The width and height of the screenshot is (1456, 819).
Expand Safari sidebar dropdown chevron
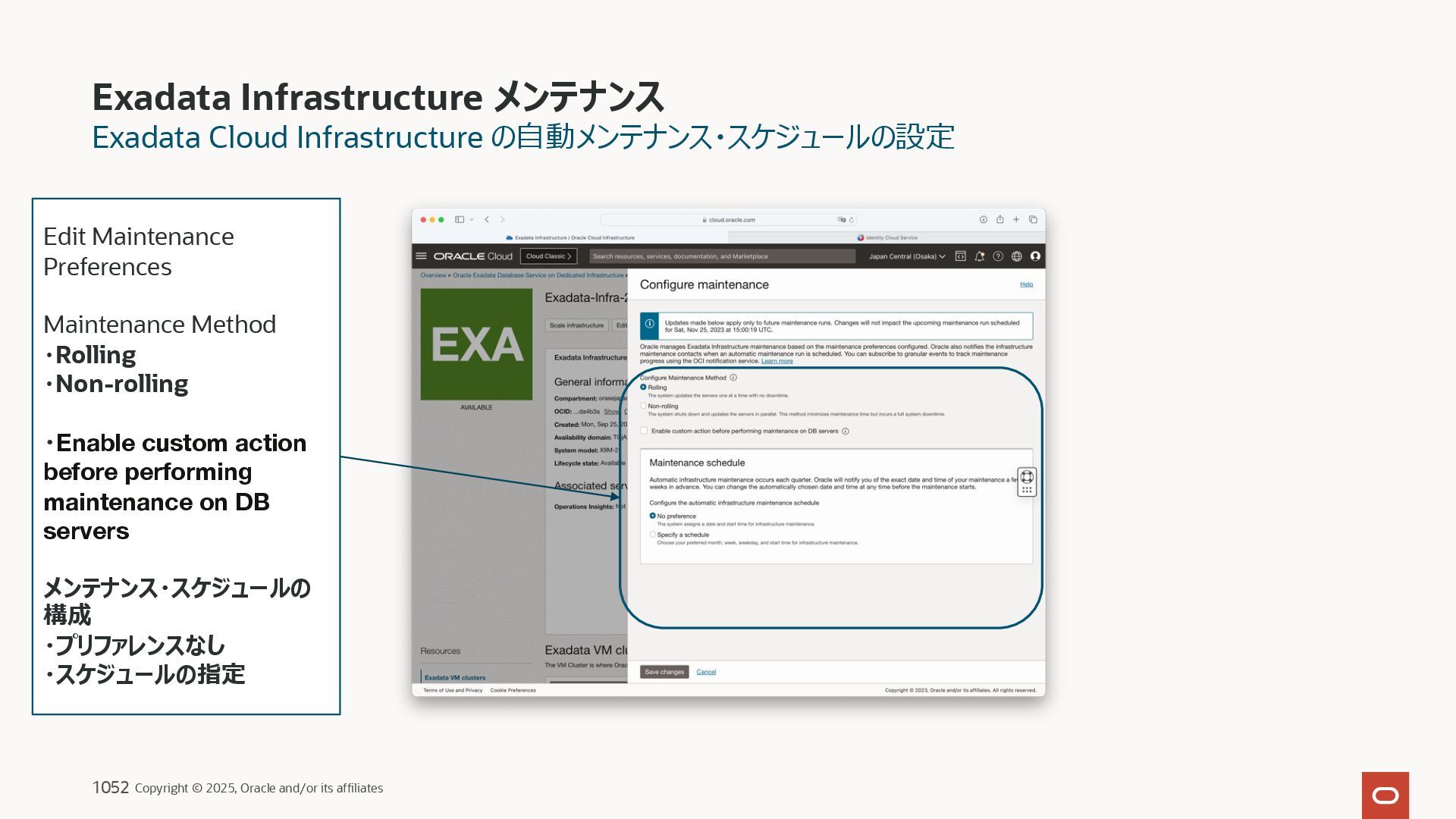pyautogui.click(x=472, y=220)
